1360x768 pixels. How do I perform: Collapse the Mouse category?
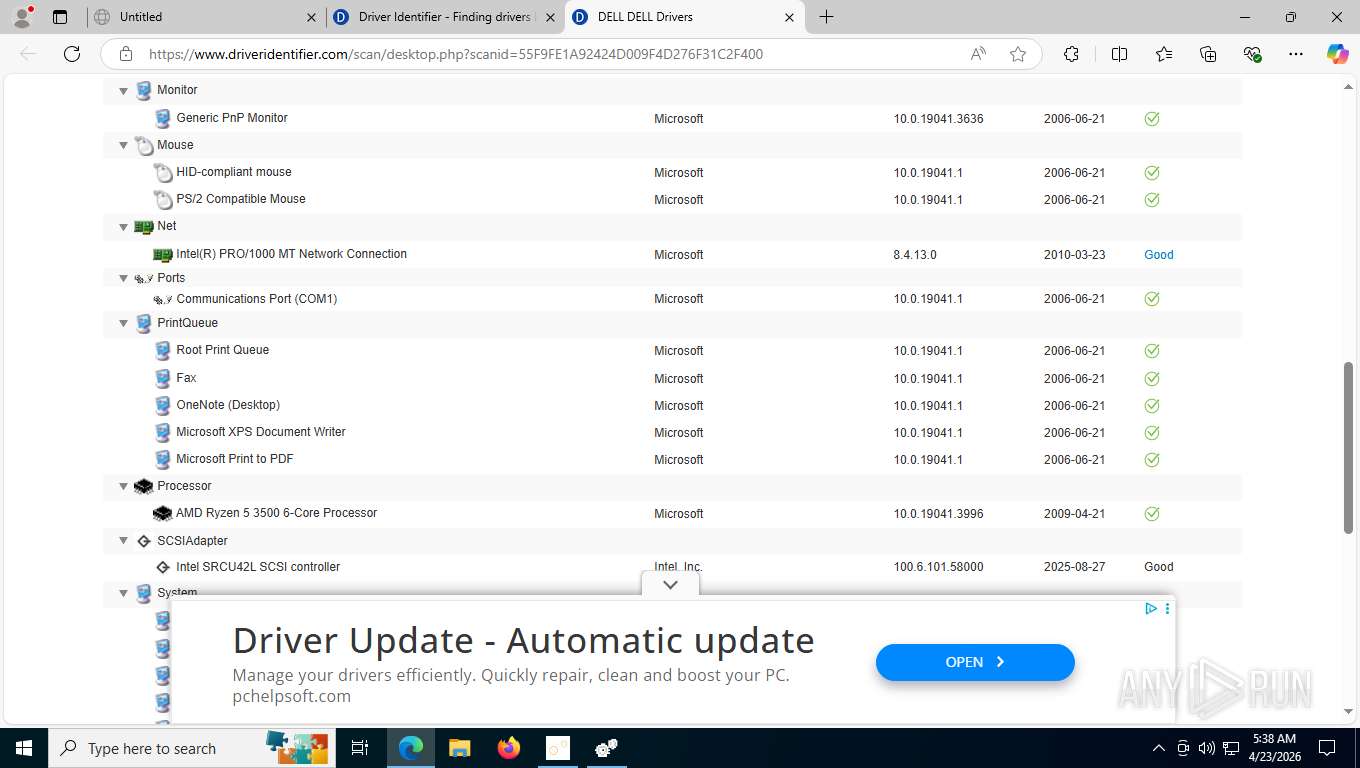click(x=124, y=145)
